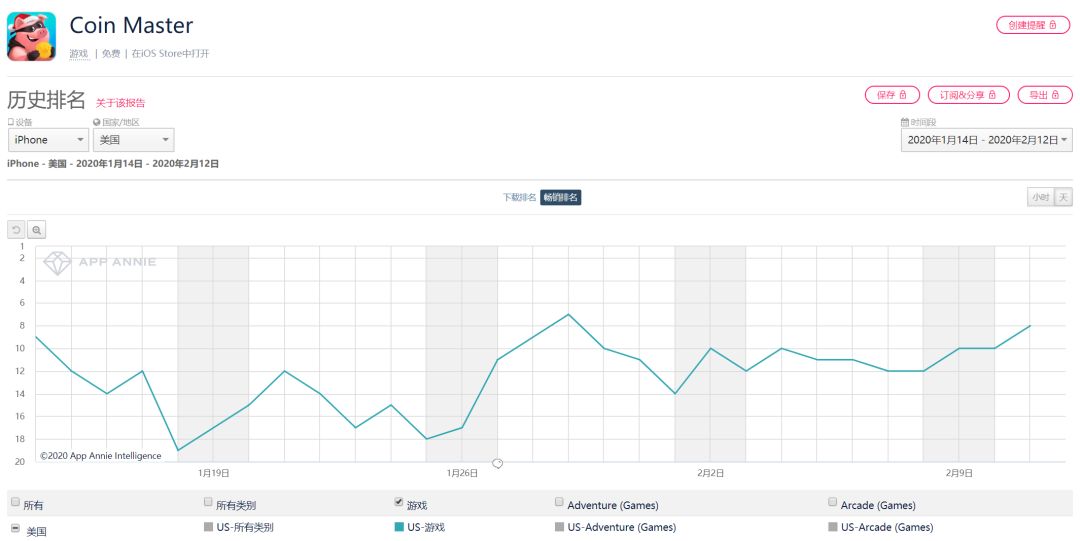The image size is (1080, 541).
Task: Click the magnifier zoom icon
Action: click(x=36, y=229)
